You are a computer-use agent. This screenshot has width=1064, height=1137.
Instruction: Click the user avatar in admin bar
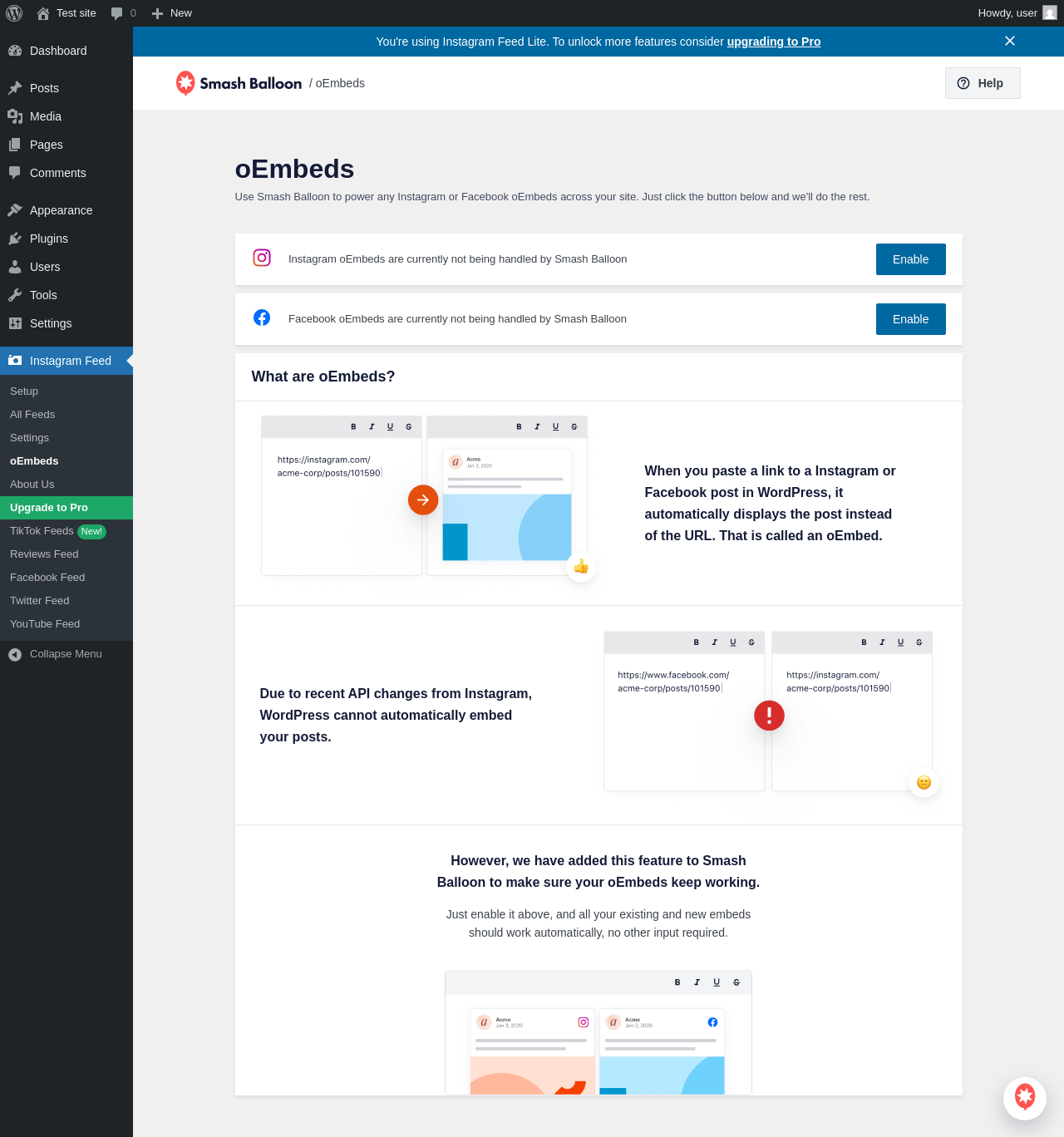pos(1050,13)
